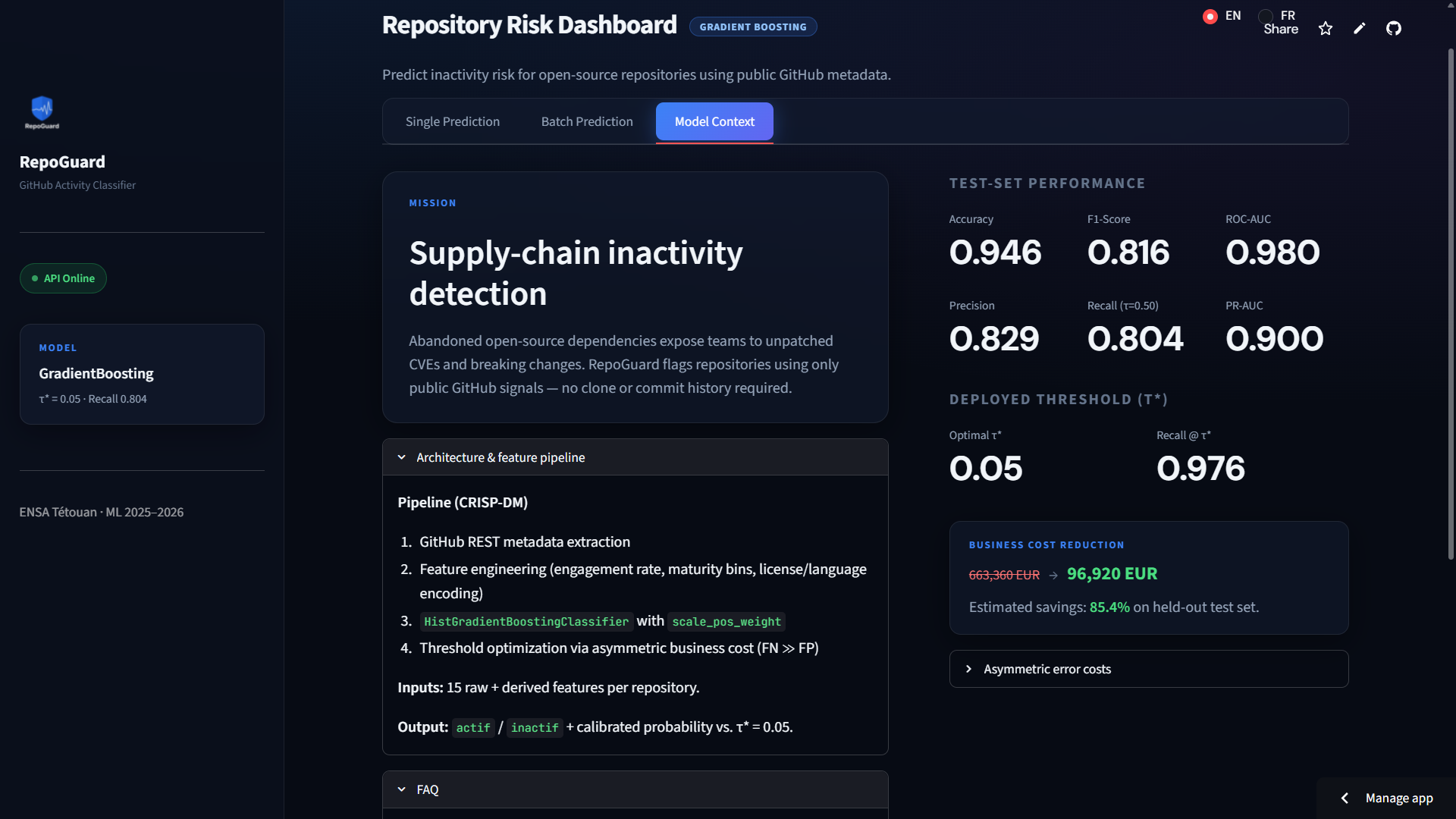Collapse the FAQ expander
Screen dimensions: 1456x819
635,789
